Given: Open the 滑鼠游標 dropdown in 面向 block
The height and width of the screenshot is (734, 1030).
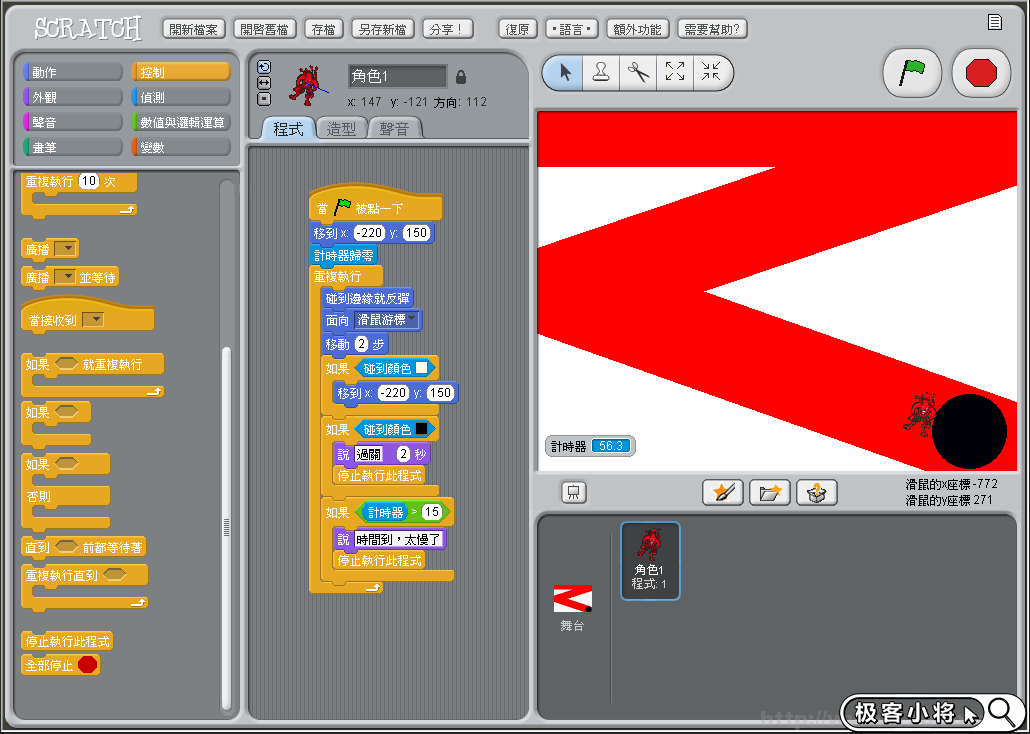Looking at the screenshot, I should pos(411,320).
